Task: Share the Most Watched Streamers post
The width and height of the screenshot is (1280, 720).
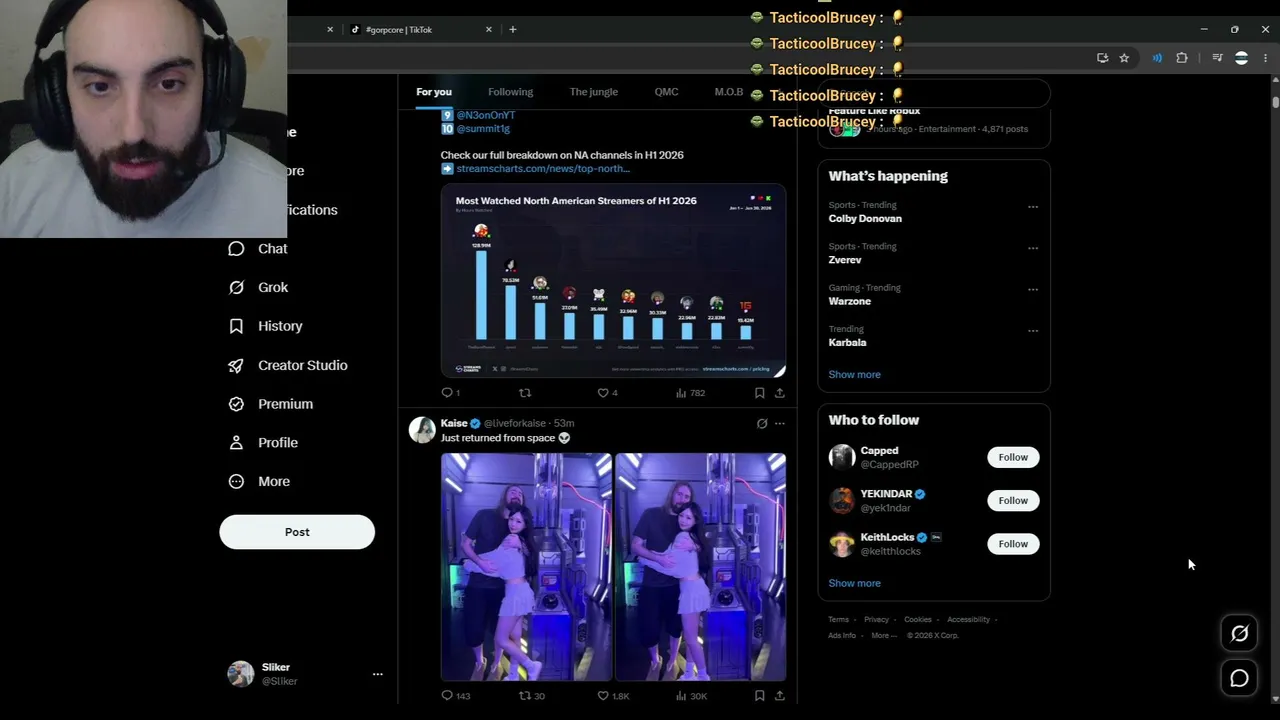Action: (780, 393)
